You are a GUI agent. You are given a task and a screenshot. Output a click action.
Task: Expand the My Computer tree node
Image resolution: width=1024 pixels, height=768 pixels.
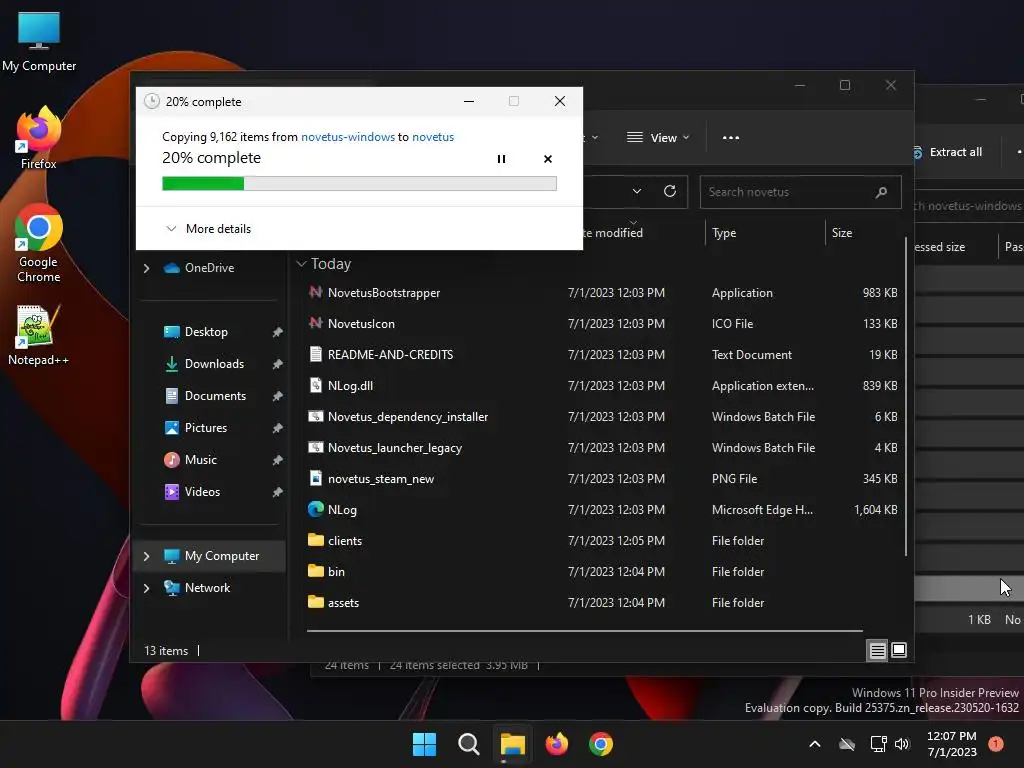point(146,556)
